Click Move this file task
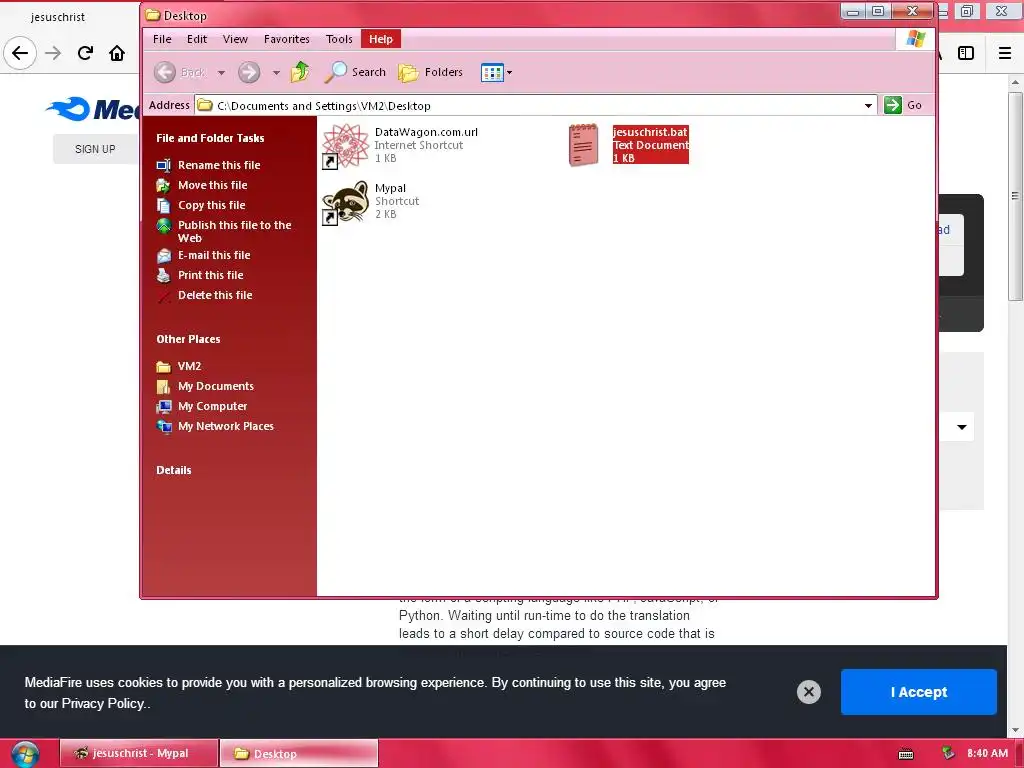 coord(212,185)
